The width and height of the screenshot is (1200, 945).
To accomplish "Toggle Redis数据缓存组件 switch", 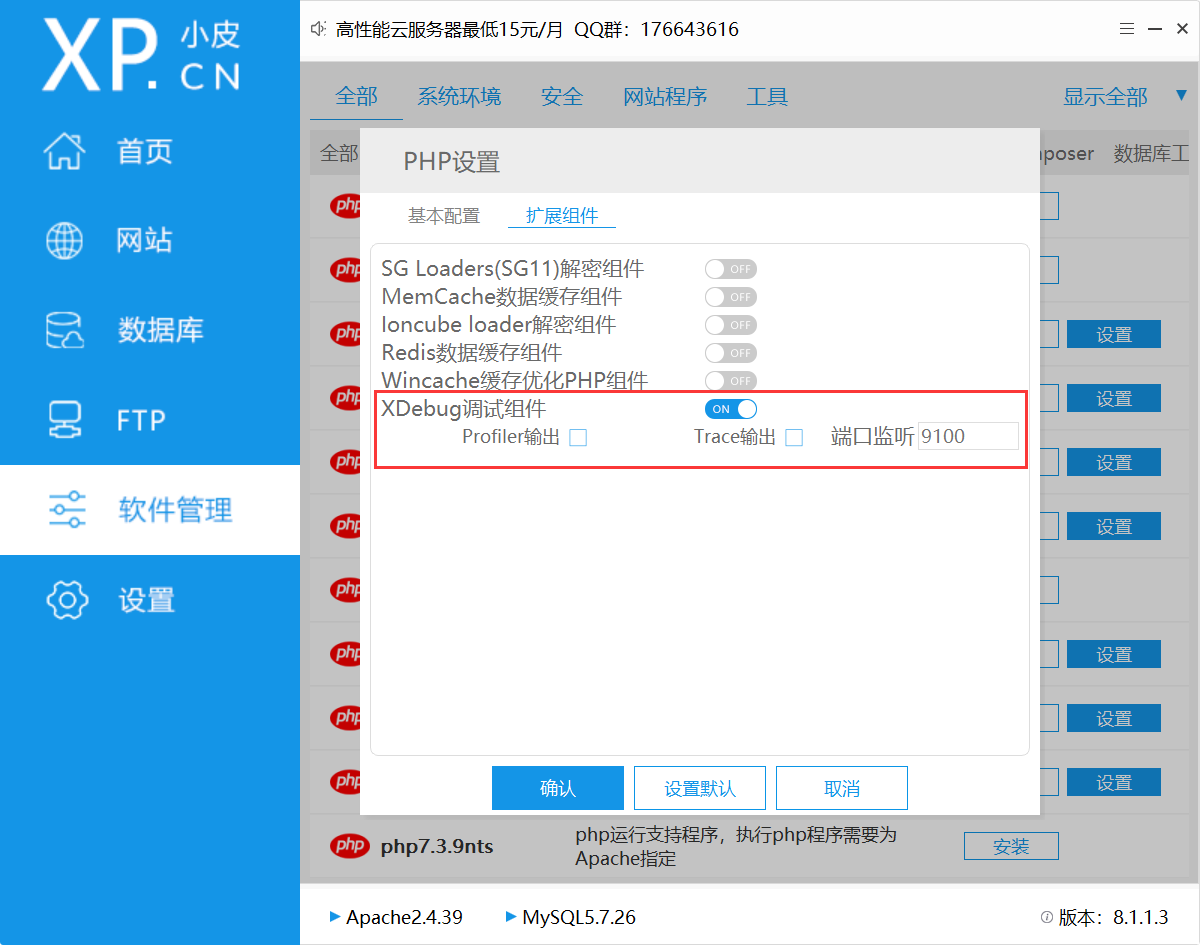I will point(731,353).
